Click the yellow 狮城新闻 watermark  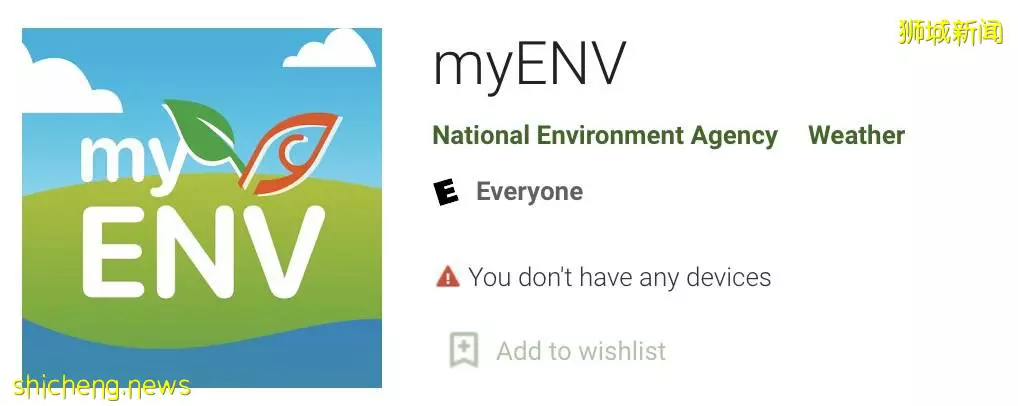[x=951, y=32]
